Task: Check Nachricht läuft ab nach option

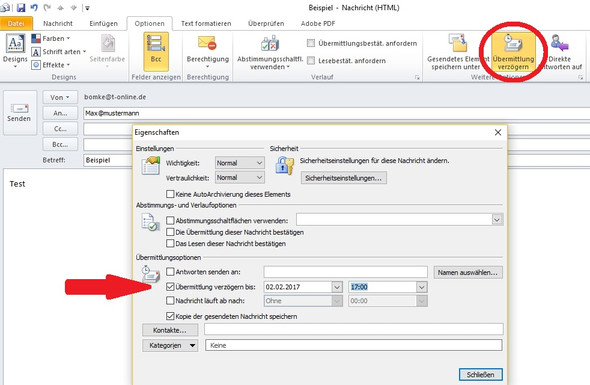Action: tap(170, 301)
